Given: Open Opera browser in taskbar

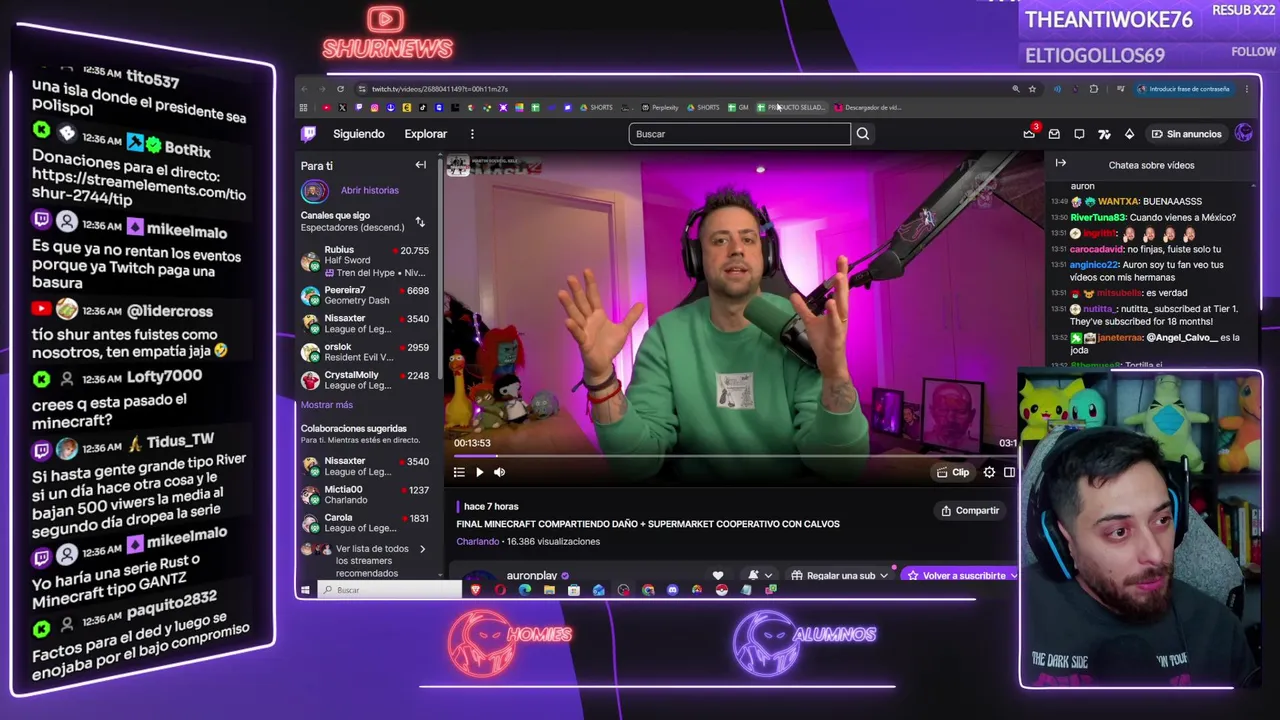Looking at the screenshot, I should coord(500,590).
